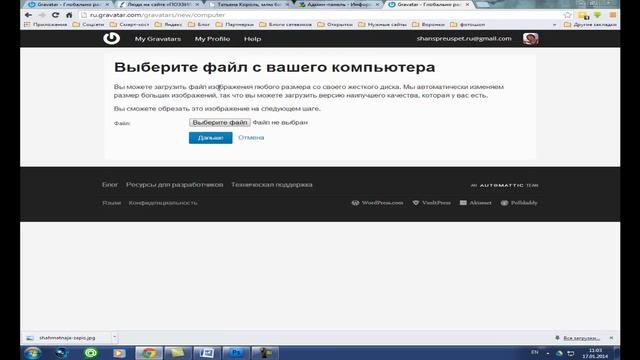Switch to the Люди на сайте tab
Image resolution: width=640 pixels, height=360 pixels.
pyautogui.click(x=160, y=4)
